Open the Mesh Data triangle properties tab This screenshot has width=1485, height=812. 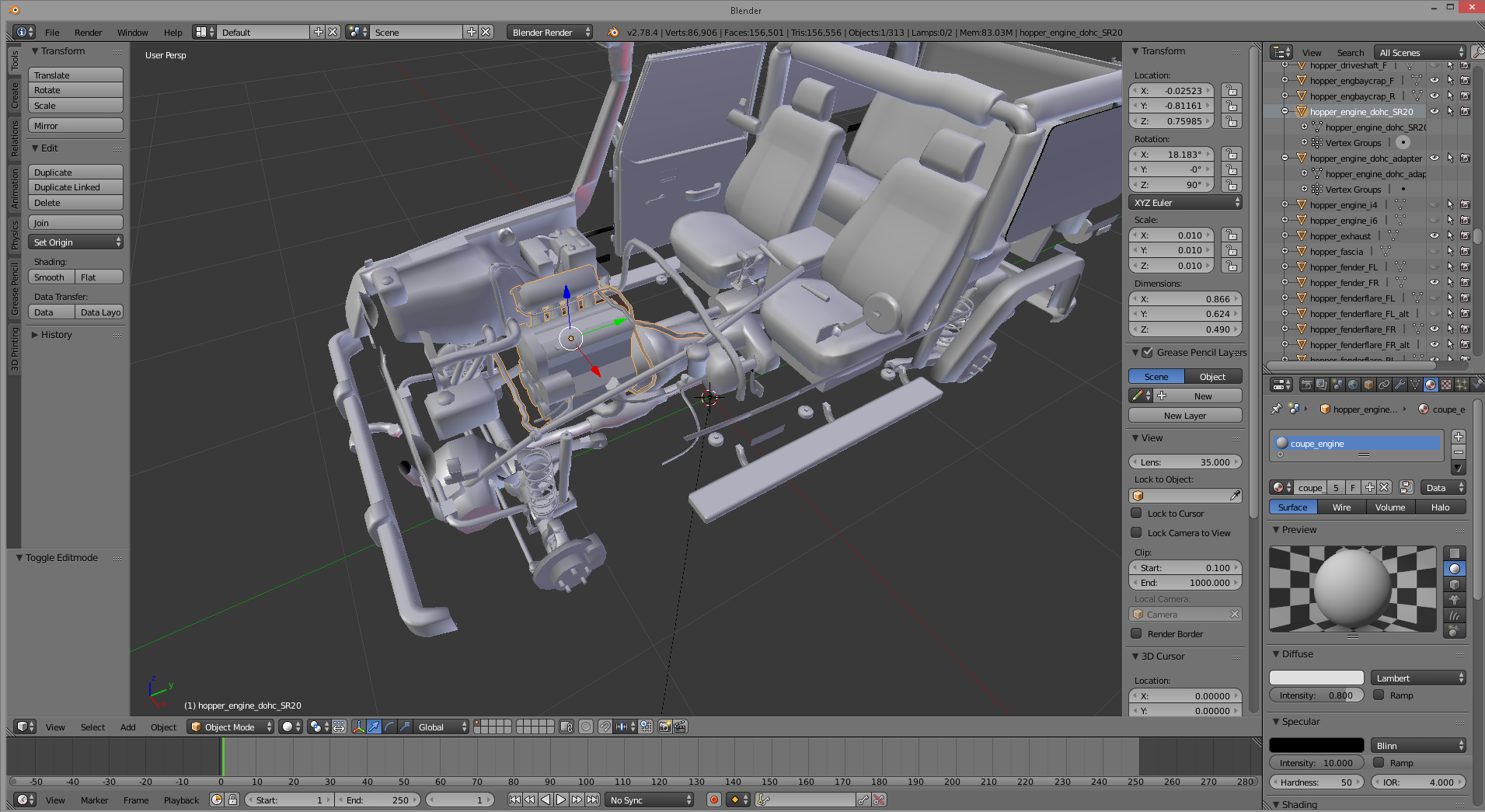(x=1415, y=385)
